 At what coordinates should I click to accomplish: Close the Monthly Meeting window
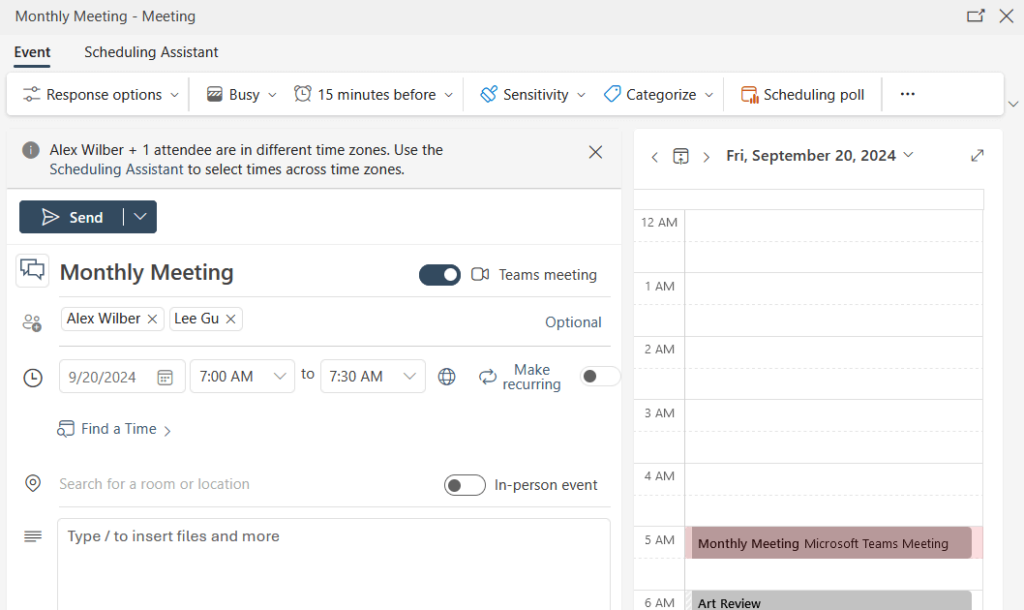click(x=1006, y=16)
